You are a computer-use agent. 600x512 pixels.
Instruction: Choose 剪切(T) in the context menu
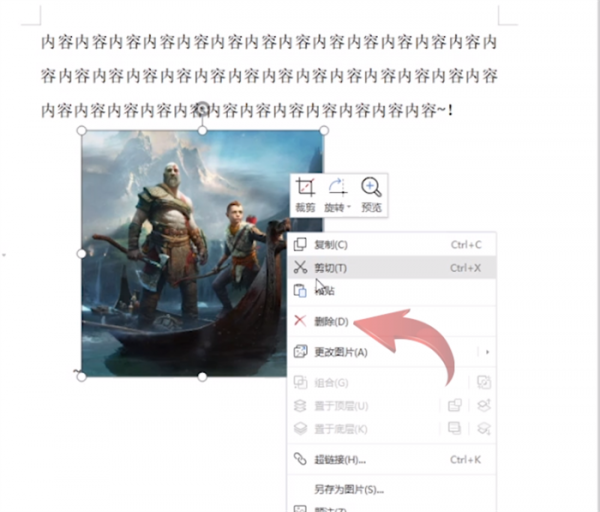391,267
